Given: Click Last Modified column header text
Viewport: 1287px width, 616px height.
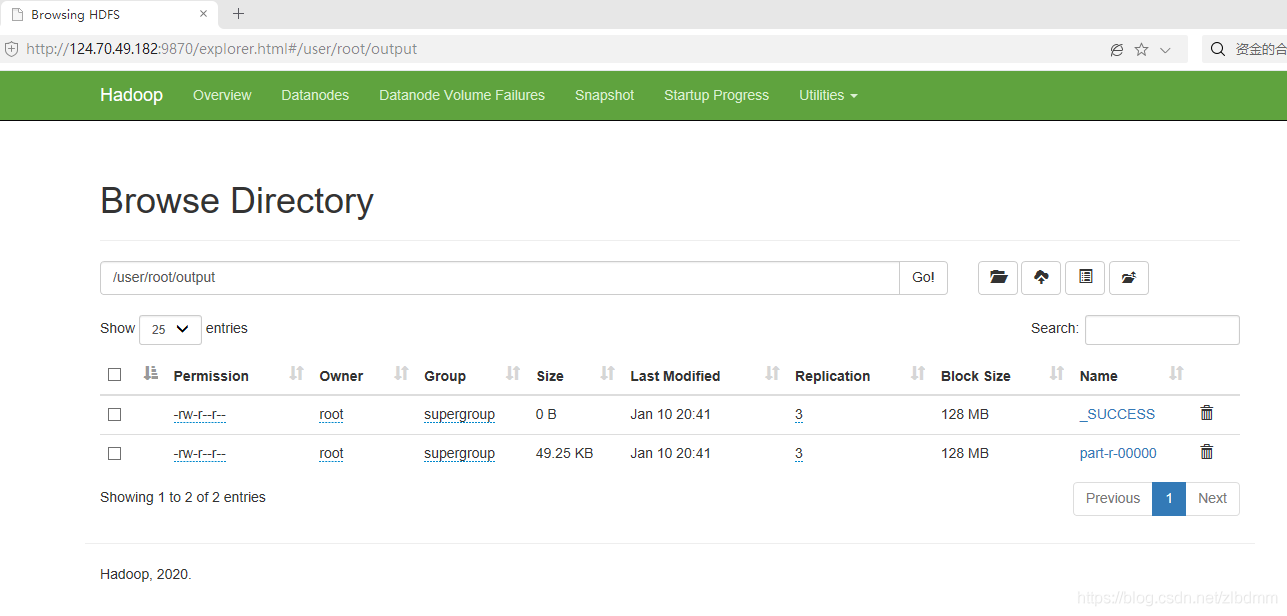Looking at the screenshot, I should [675, 376].
